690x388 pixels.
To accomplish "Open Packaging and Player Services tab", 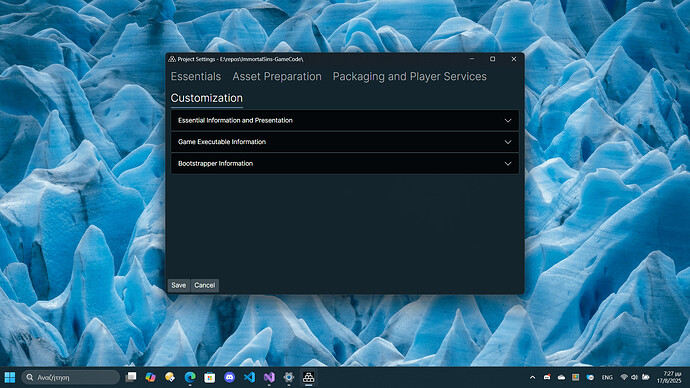I will pyautogui.click(x=410, y=77).
